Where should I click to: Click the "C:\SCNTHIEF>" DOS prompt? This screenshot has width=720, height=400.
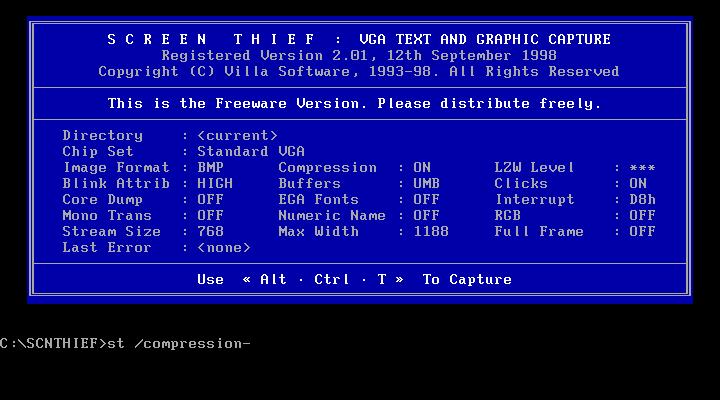pos(53,344)
